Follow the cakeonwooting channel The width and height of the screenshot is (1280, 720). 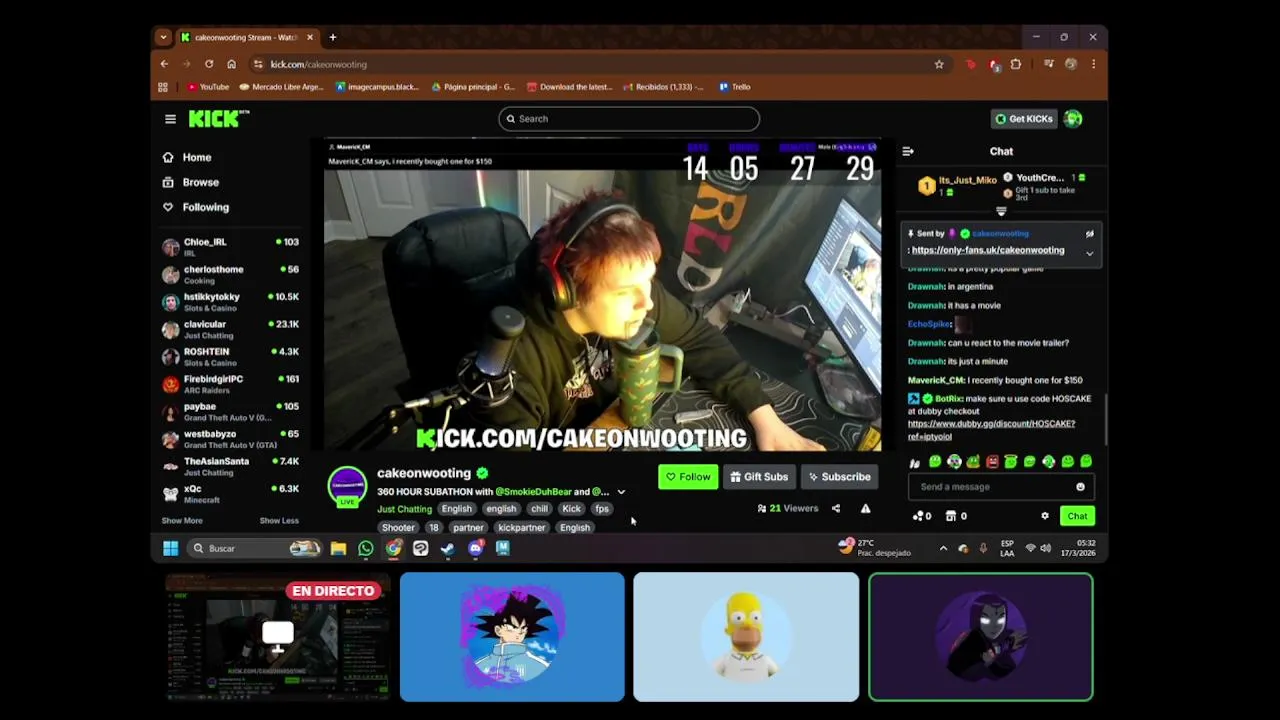pyautogui.click(x=688, y=477)
